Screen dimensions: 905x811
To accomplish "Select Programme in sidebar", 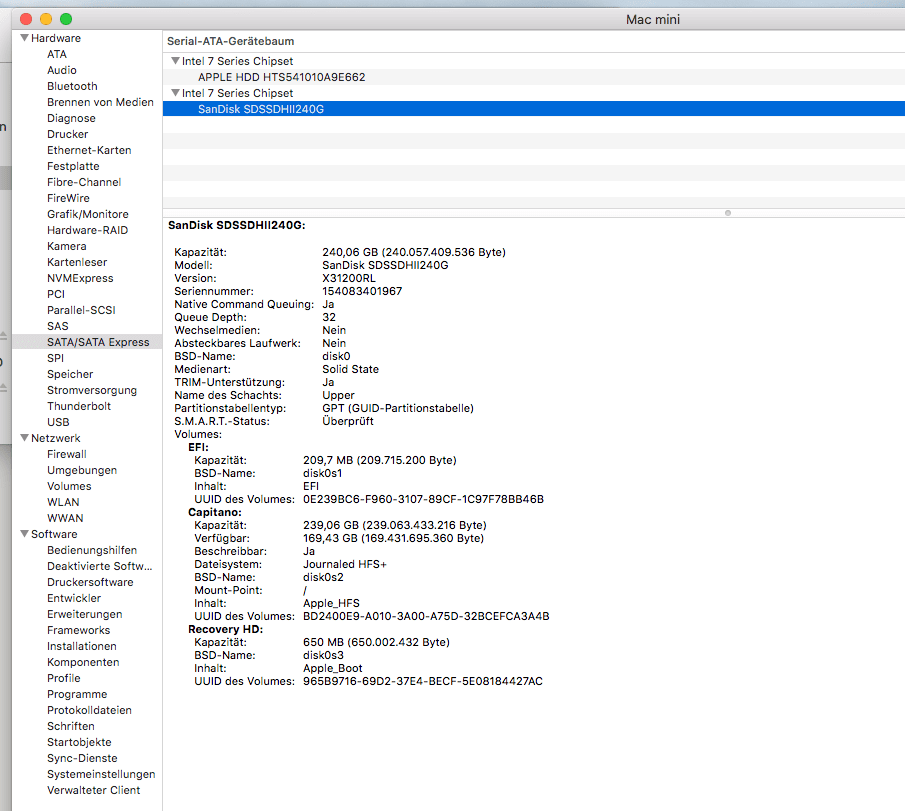I will coord(77,694).
